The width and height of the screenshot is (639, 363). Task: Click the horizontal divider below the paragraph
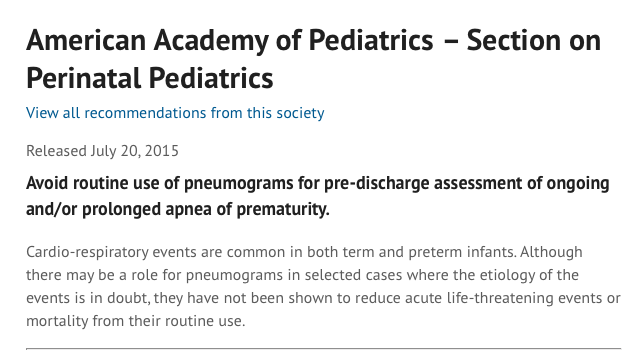click(x=324, y=349)
